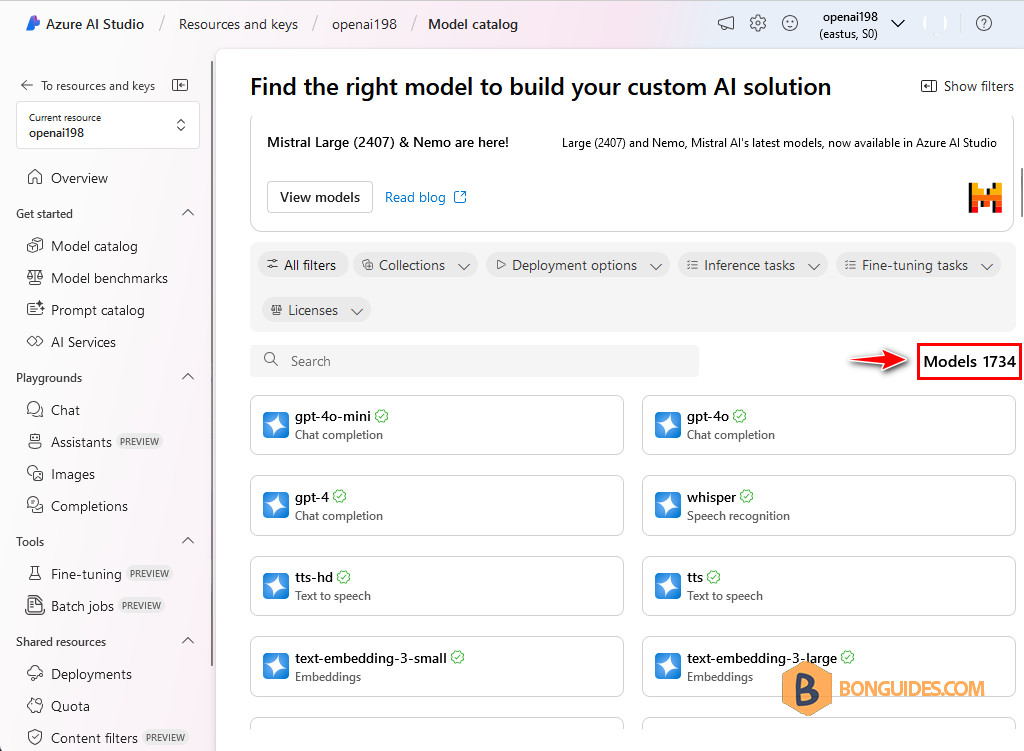The image size is (1024, 751).
Task: Click the search magnifier icon
Action: coord(271,359)
